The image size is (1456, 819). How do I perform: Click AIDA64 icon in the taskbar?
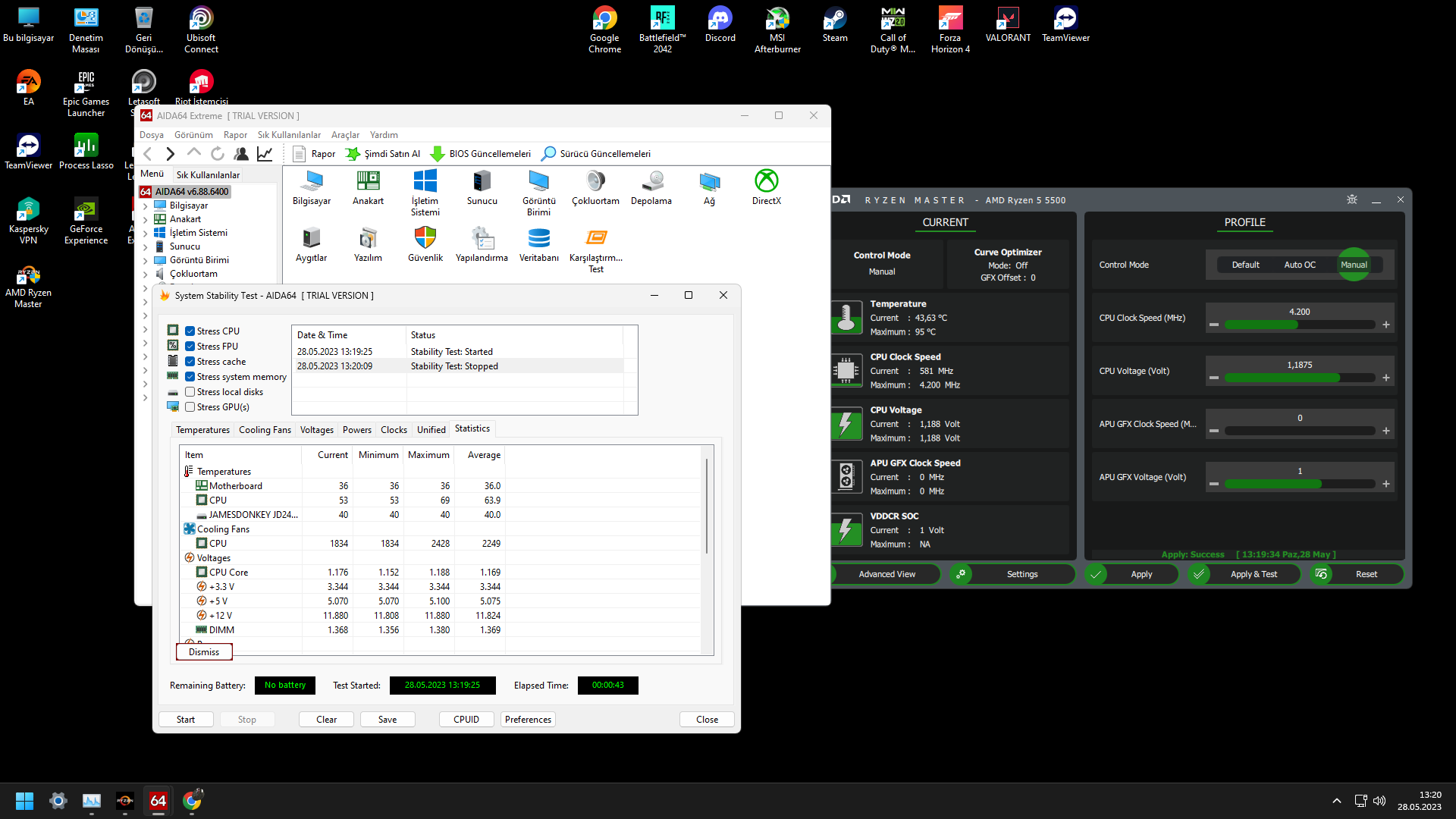[x=158, y=801]
